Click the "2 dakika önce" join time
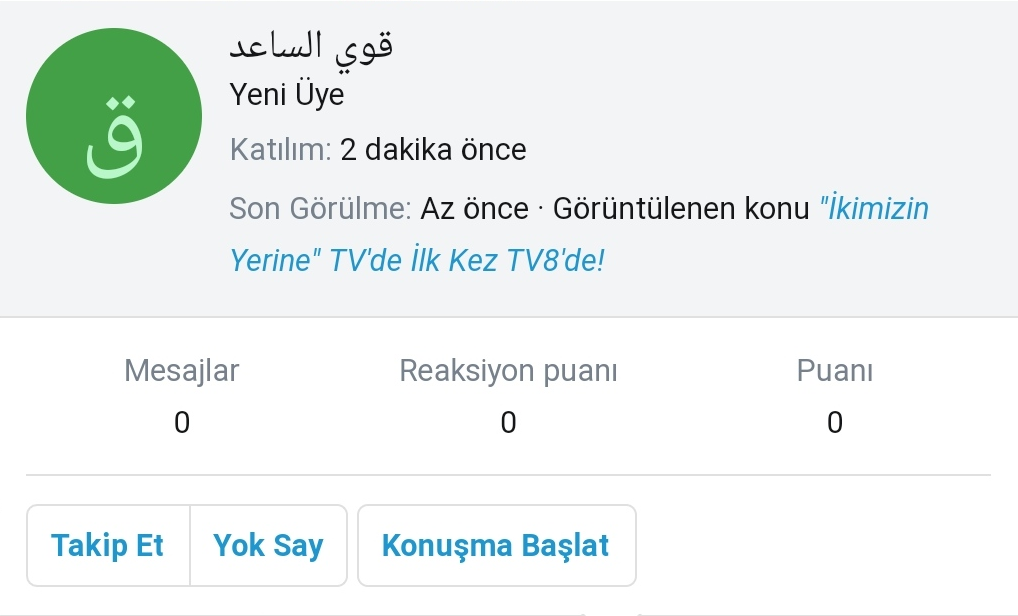The height and width of the screenshot is (616, 1018). click(433, 150)
